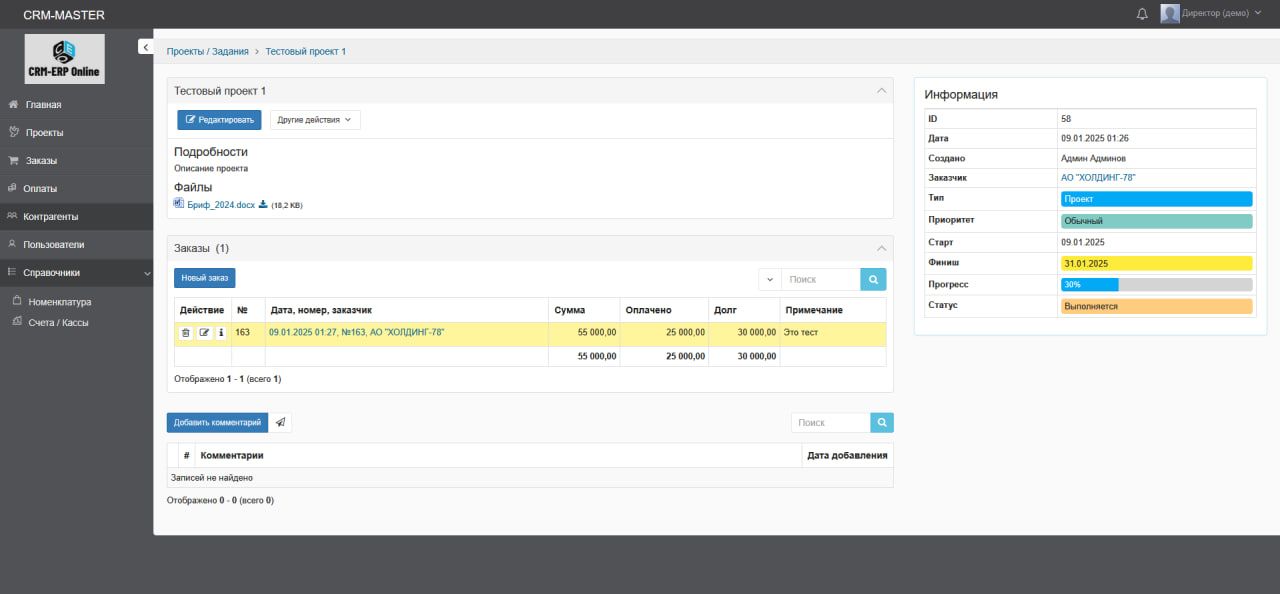Delete order 163 with the trash icon
1280x594 pixels.
tap(186, 332)
